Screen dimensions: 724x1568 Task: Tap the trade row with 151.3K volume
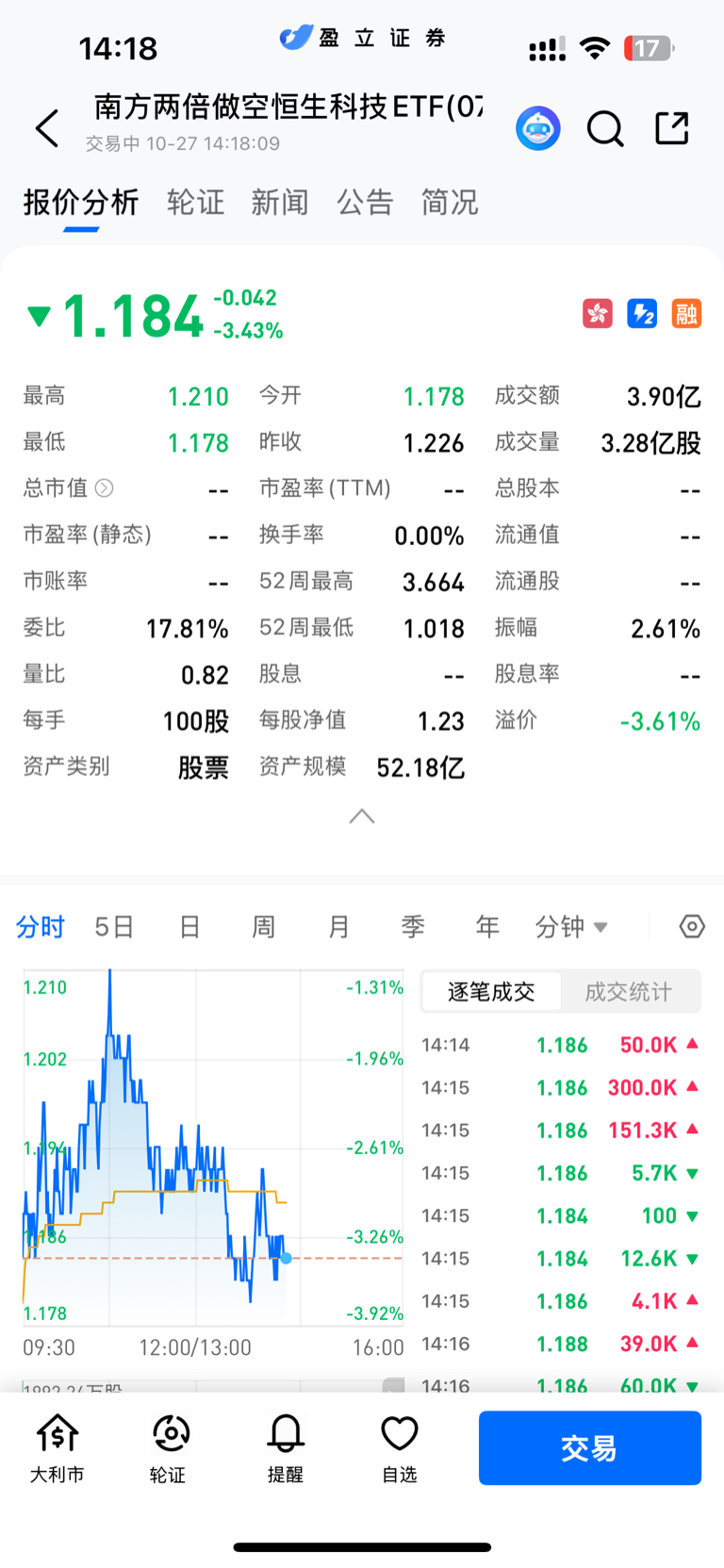point(560,1130)
